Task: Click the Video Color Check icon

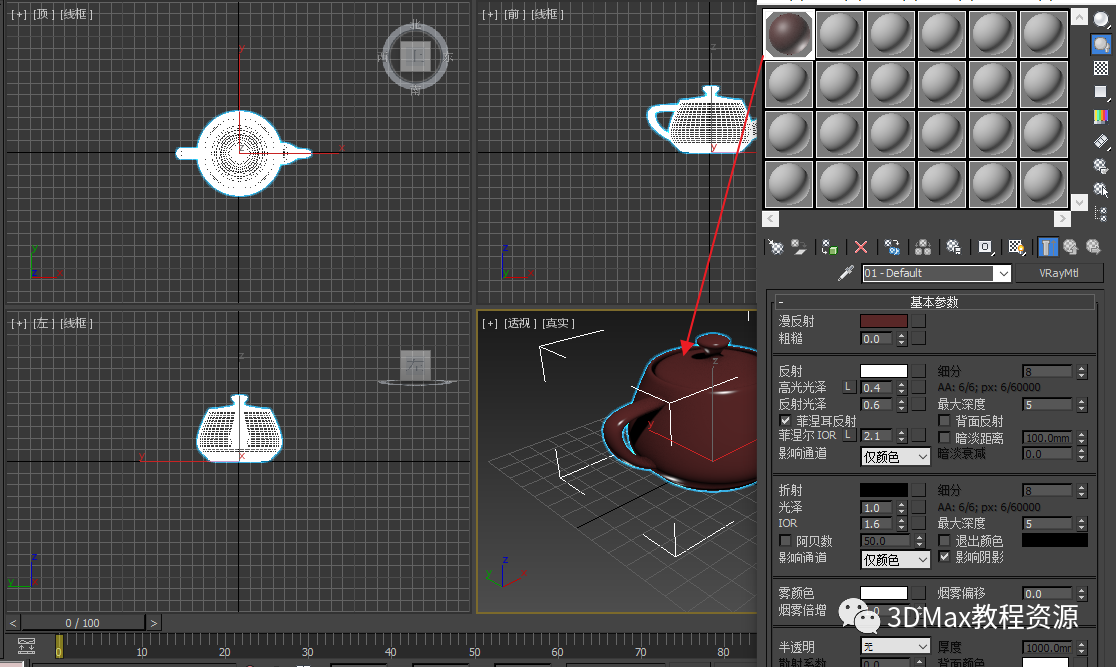Action: point(1101,116)
